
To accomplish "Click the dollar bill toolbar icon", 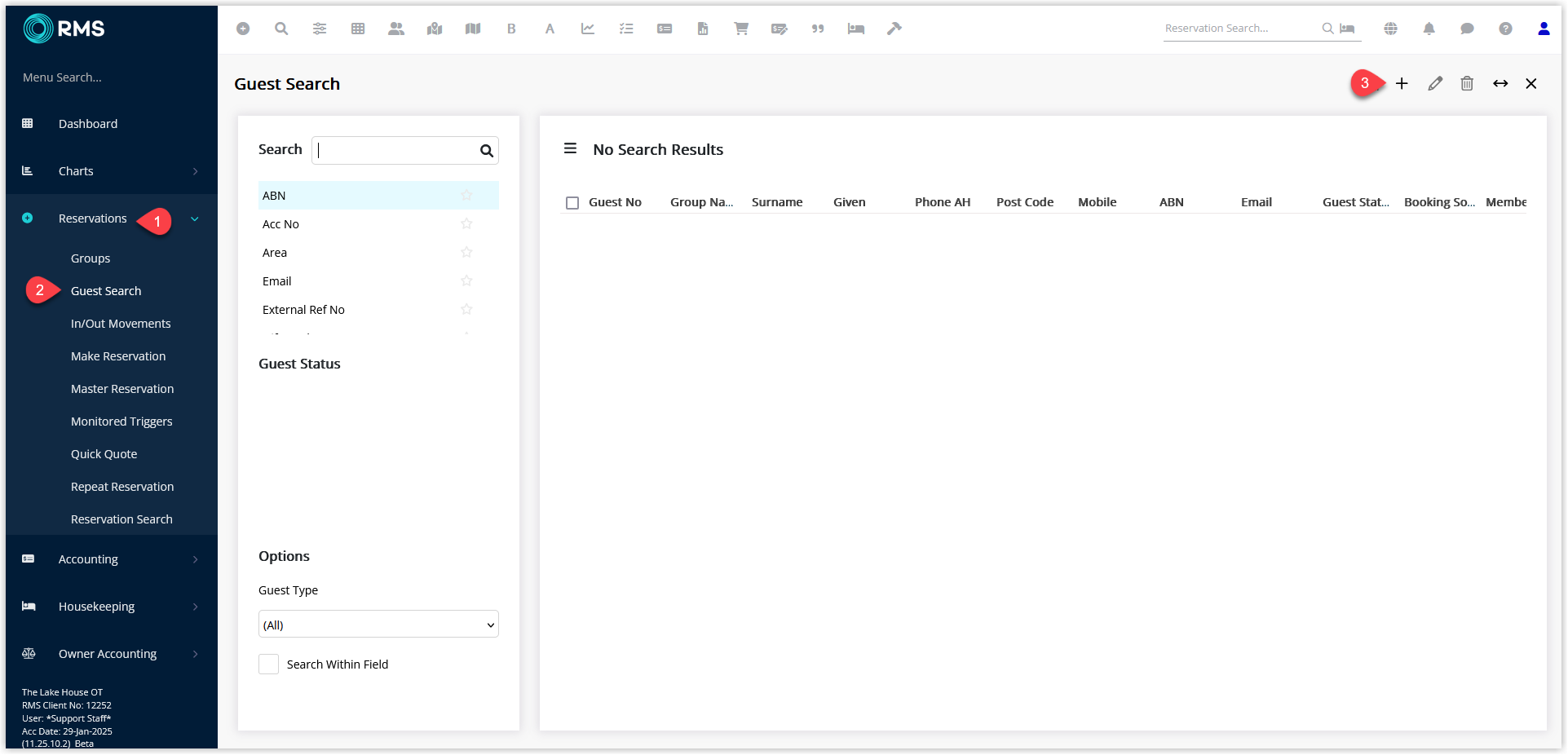I will coord(665,29).
